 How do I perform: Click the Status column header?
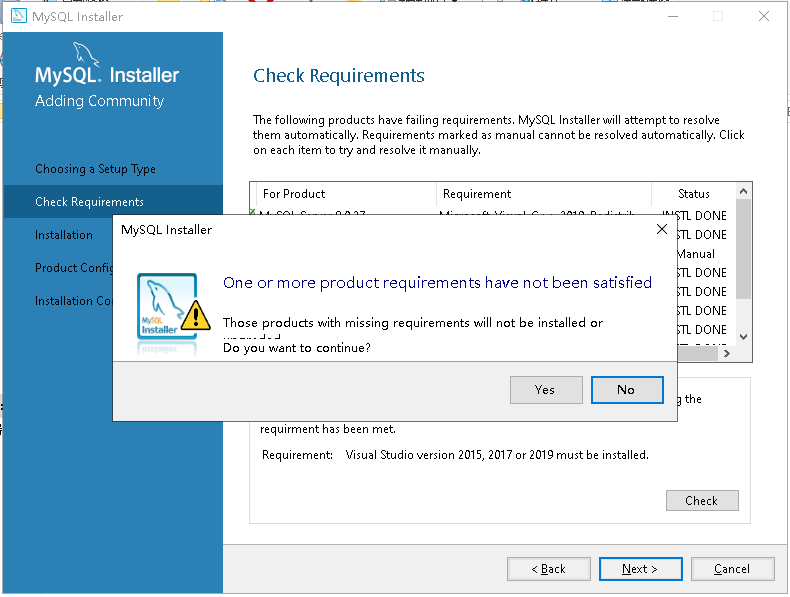coord(693,194)
